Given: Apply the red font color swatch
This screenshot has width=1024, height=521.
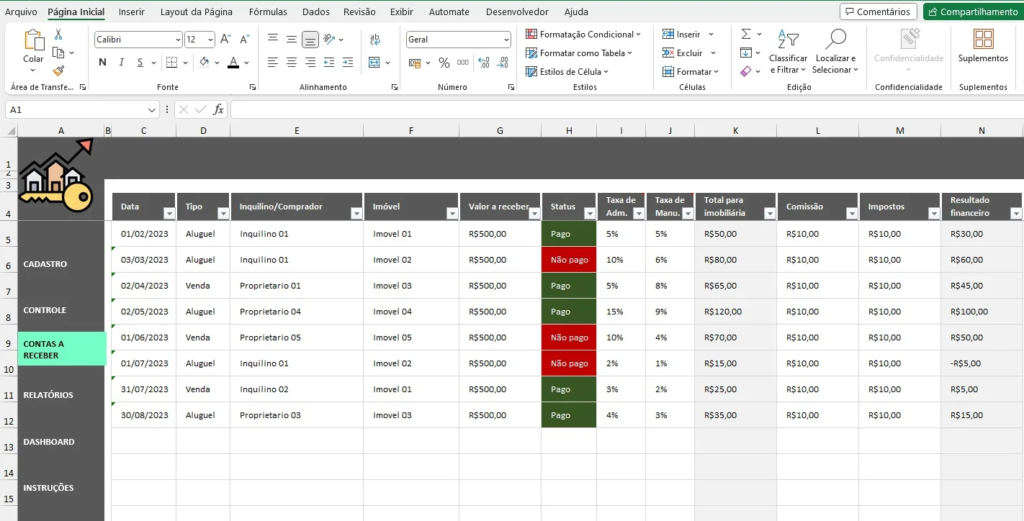Looking at the screenshot, I should 233,62.
